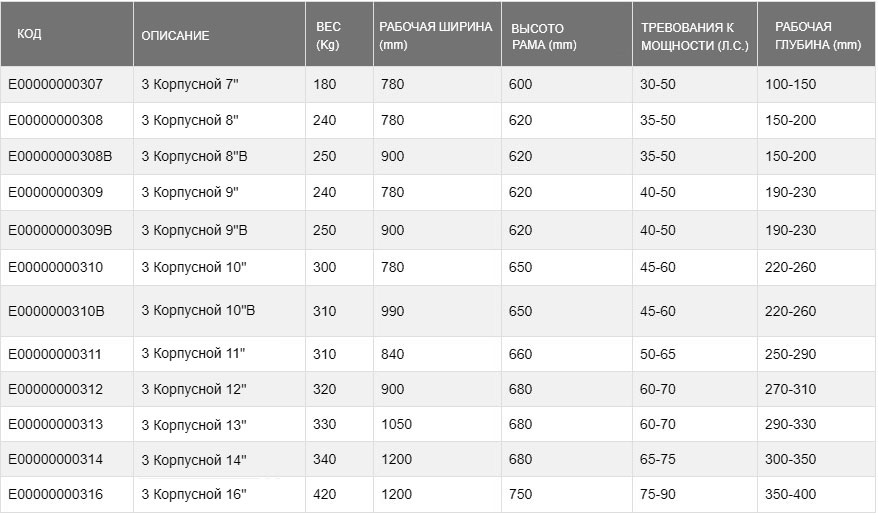Click the power requirement value 50-65
This screenshot has height=515, width=878.
point(658,355)
